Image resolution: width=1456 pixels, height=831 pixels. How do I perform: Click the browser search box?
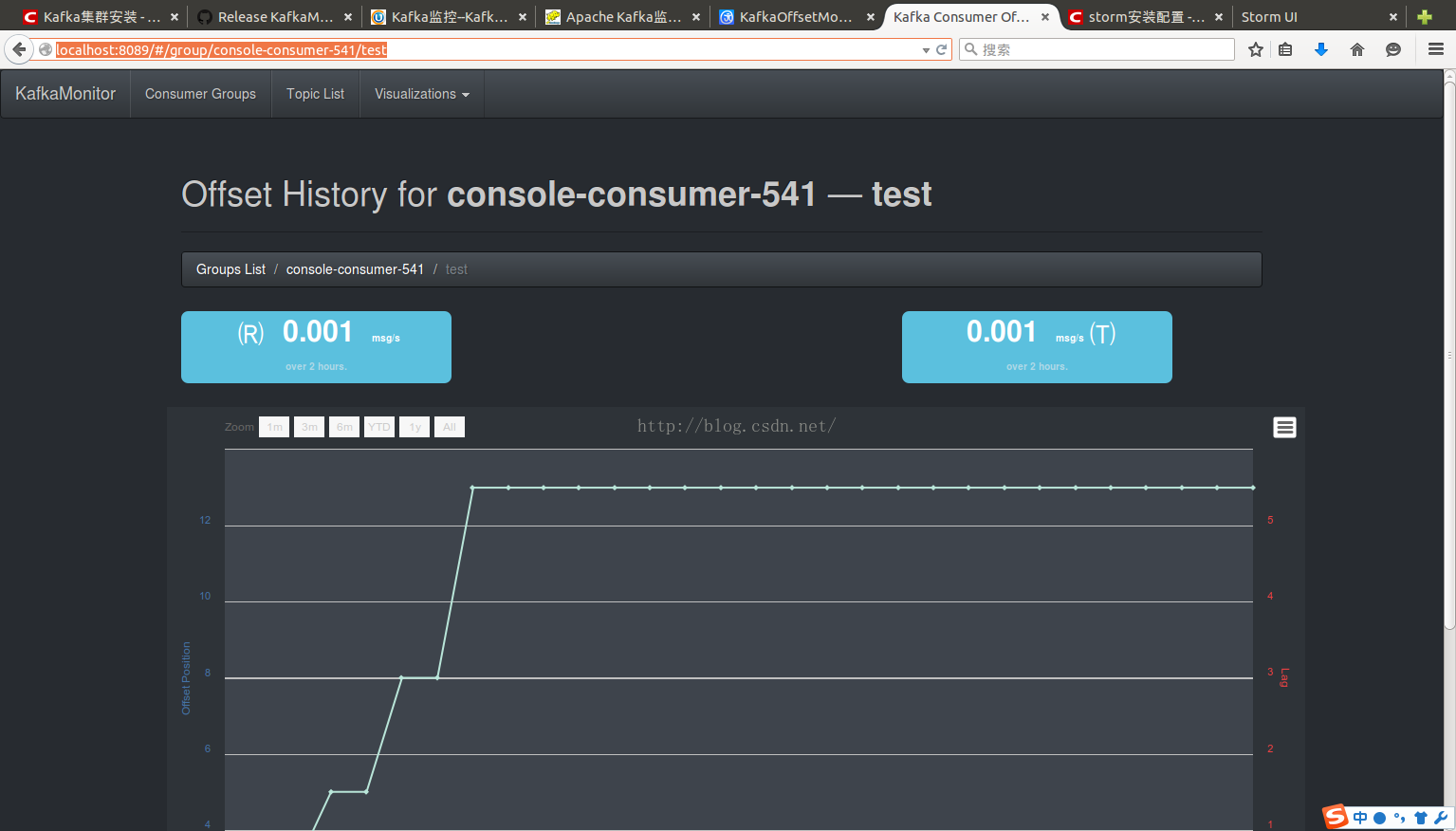click(x=1097, y=49)
